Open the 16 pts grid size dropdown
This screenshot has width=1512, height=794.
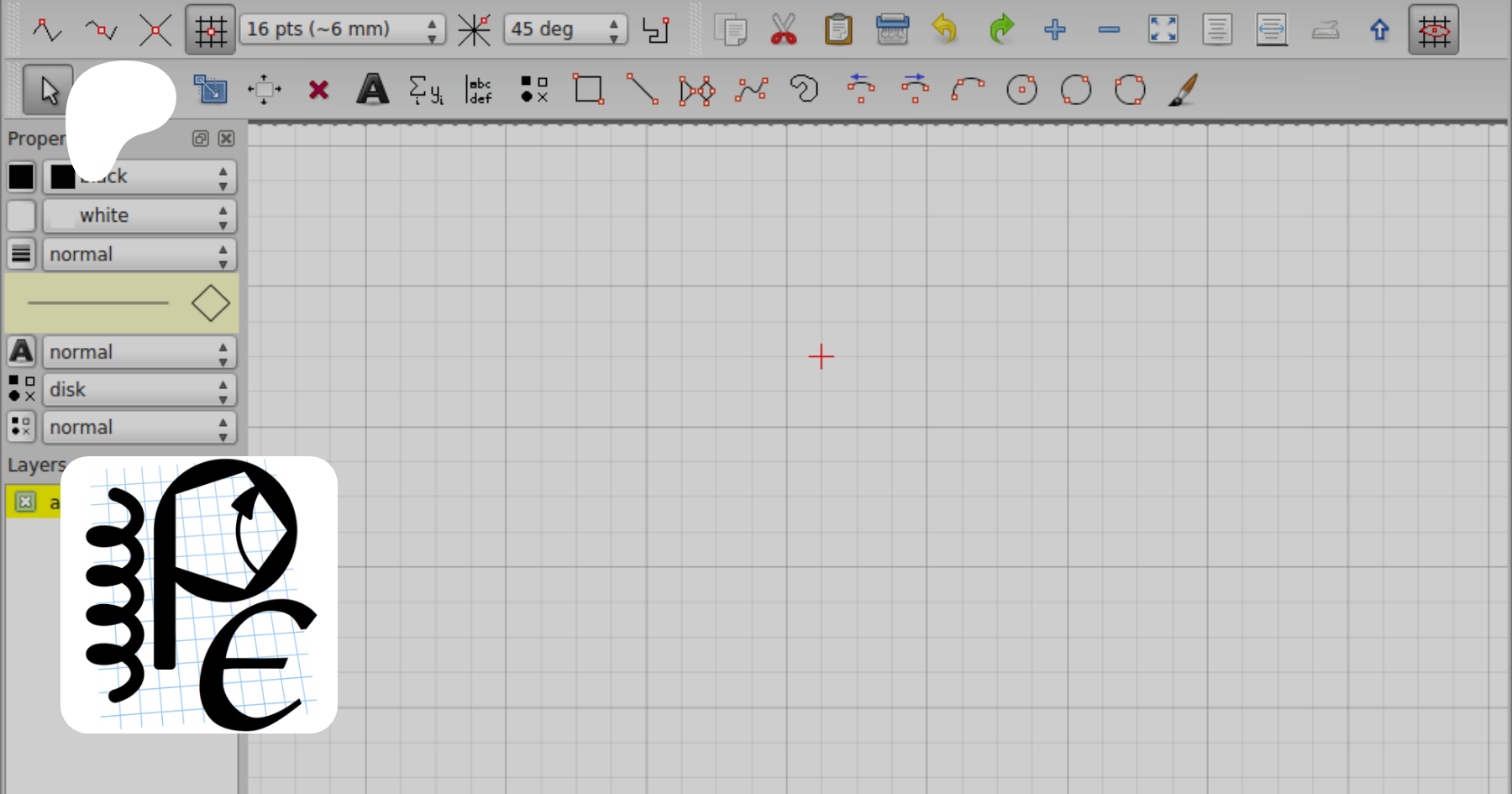point(341,29)
